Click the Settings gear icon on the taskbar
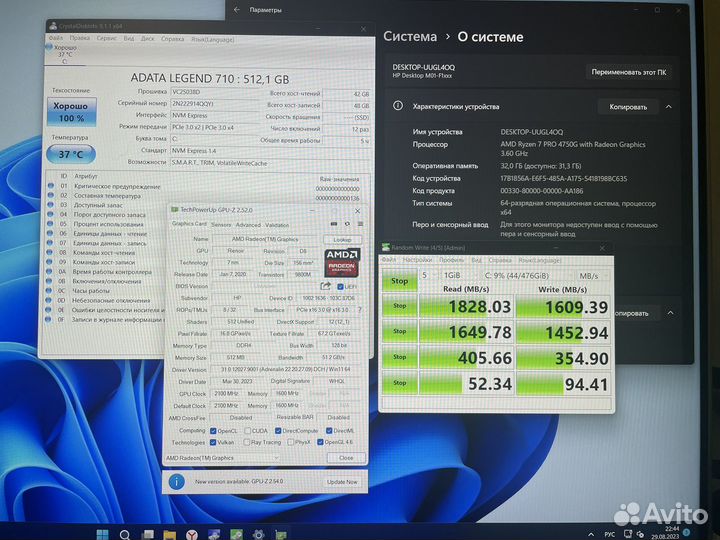This screenshot has height=540, width=720. coord(259,534)
